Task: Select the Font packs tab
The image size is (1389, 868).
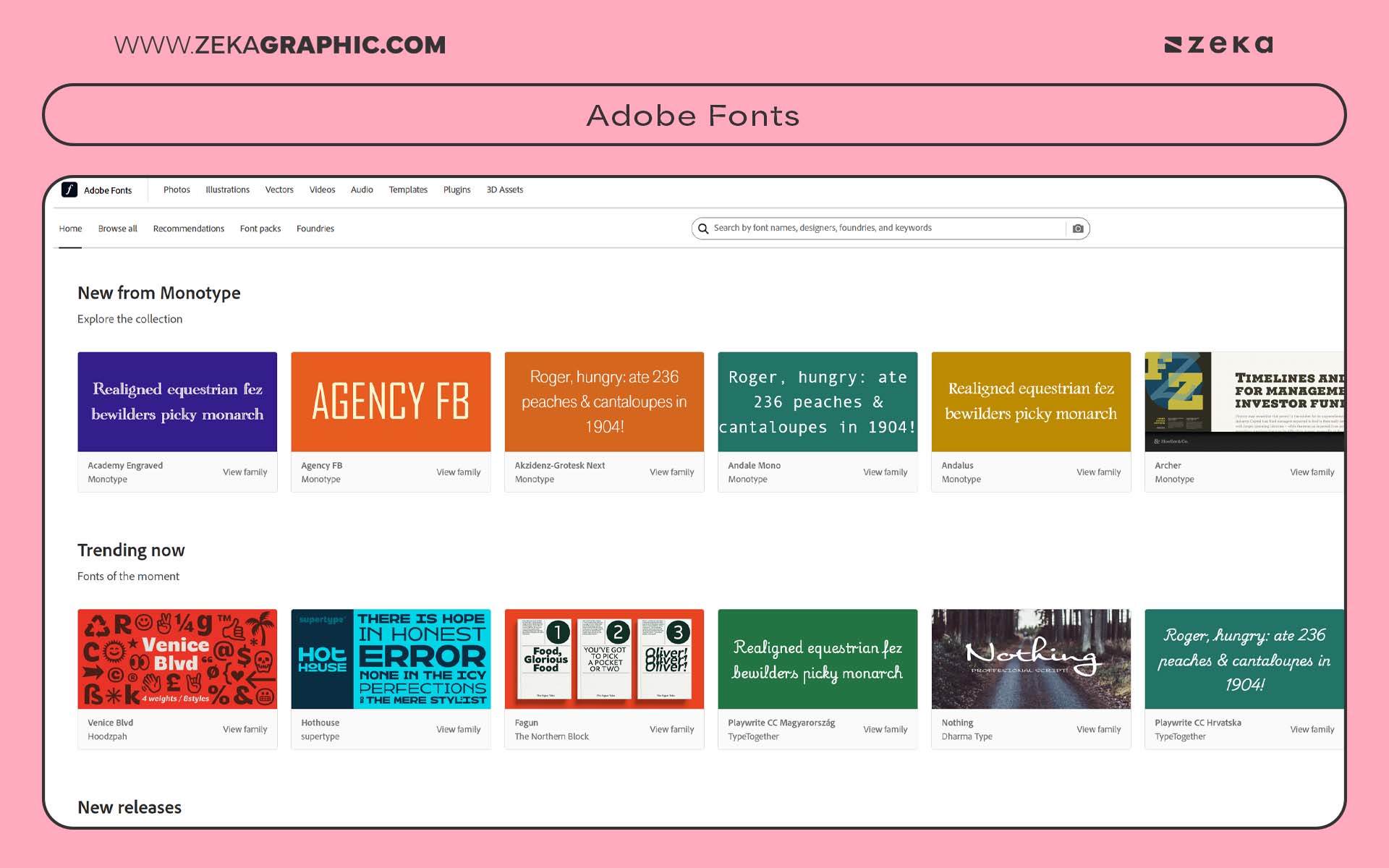Action: coord(260,228)
